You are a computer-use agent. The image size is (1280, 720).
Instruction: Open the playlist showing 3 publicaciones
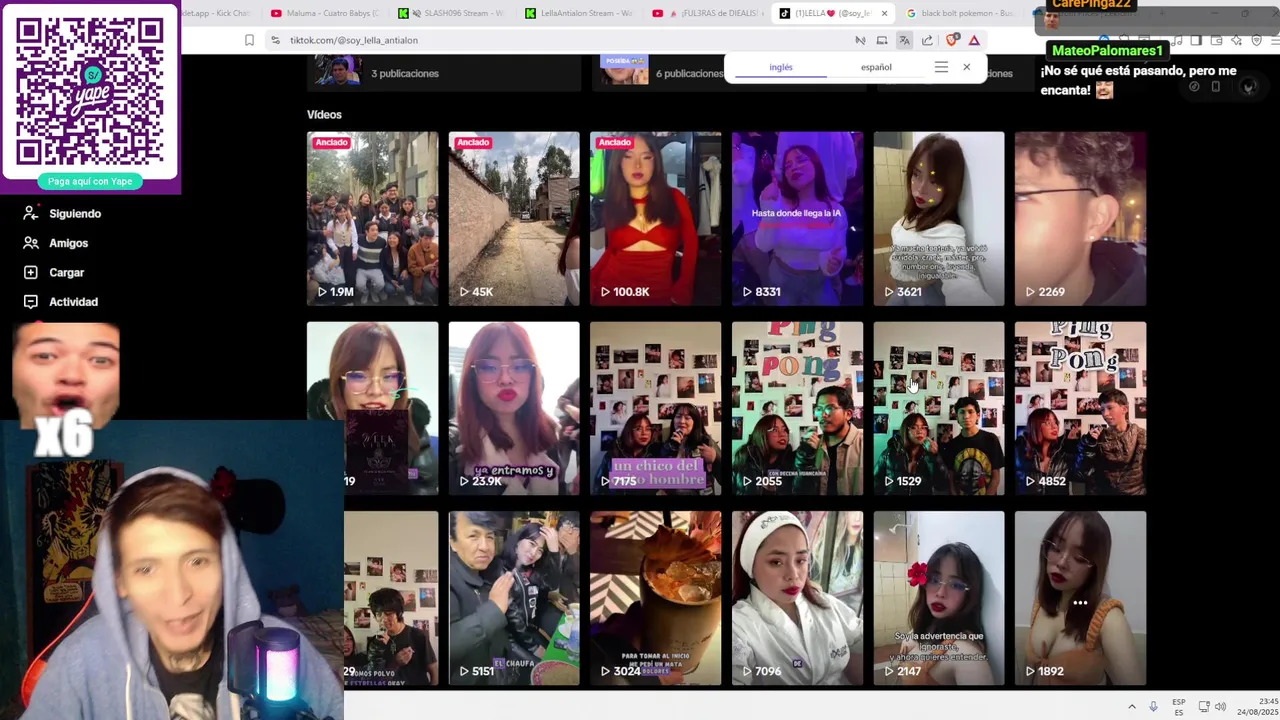[x=444, y=73]
